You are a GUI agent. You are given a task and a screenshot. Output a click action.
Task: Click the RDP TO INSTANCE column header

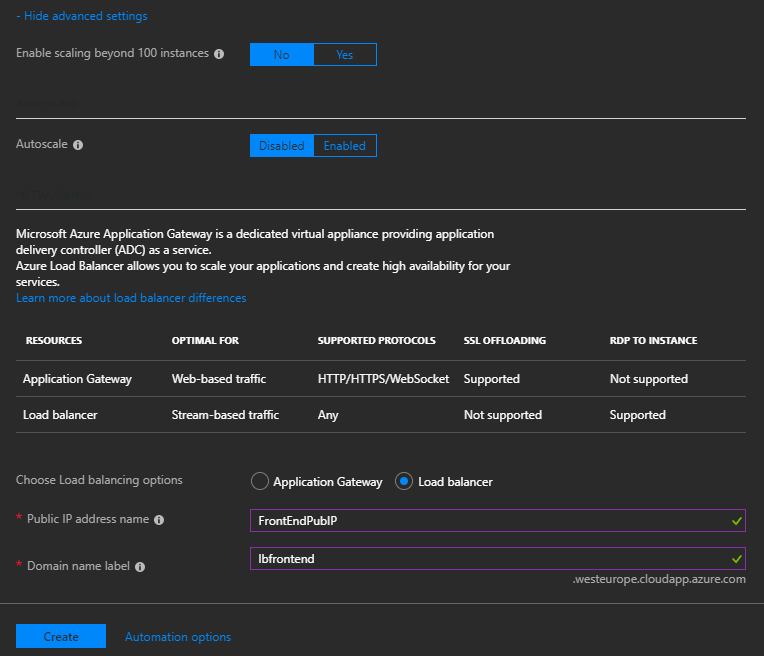point(653,341)
